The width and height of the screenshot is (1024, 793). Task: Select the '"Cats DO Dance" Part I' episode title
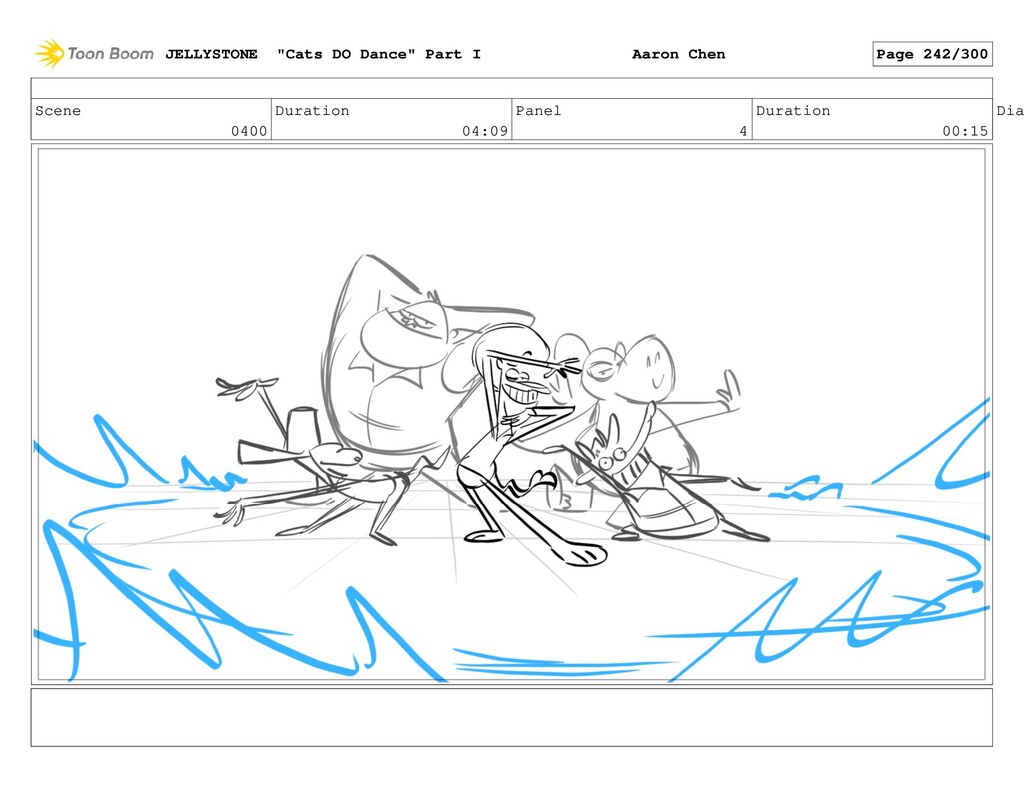point(379,54)
